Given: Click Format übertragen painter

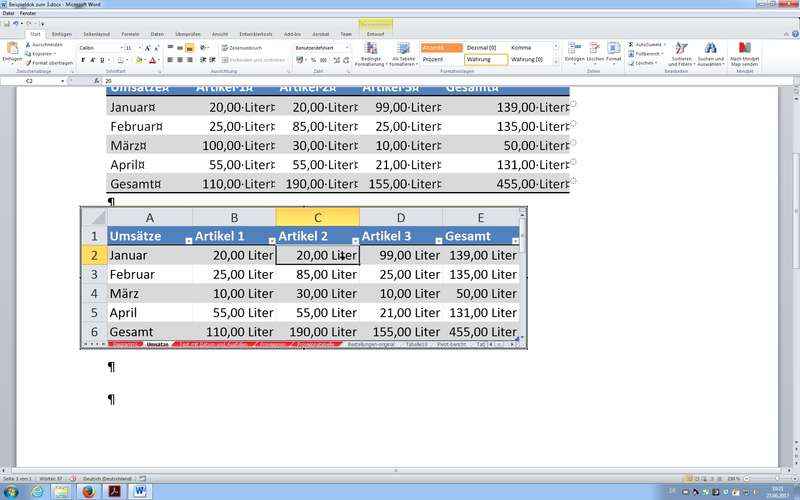Looking at the screenshot, I should point(49,63).
